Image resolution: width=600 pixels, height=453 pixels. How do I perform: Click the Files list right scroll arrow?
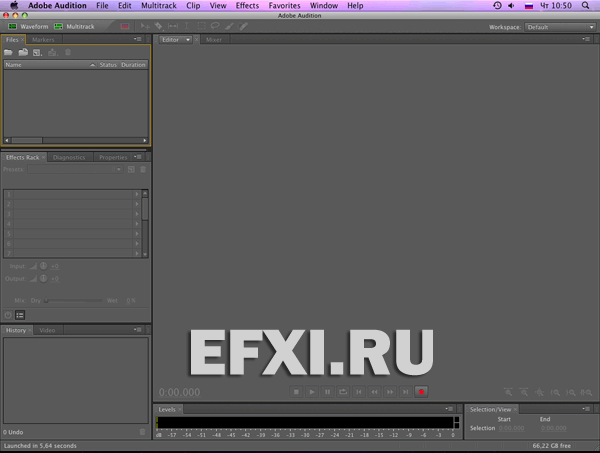[145, 140]
